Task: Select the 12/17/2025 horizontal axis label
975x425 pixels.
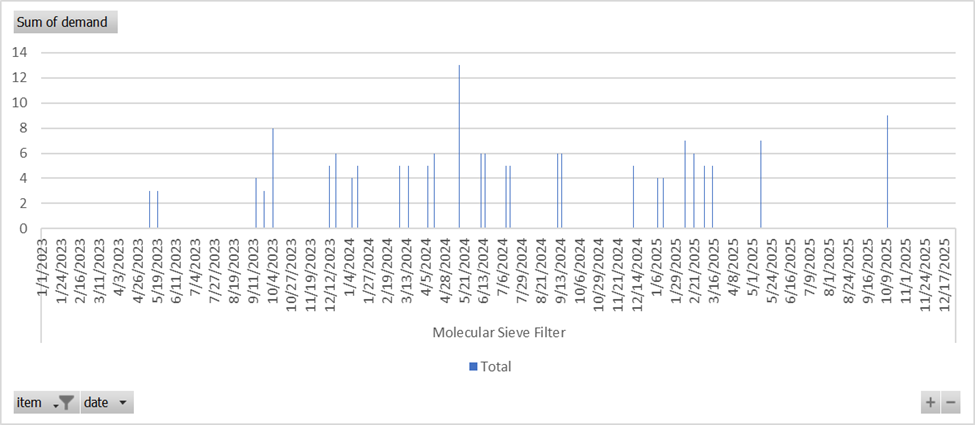Action: coord(944,268)
